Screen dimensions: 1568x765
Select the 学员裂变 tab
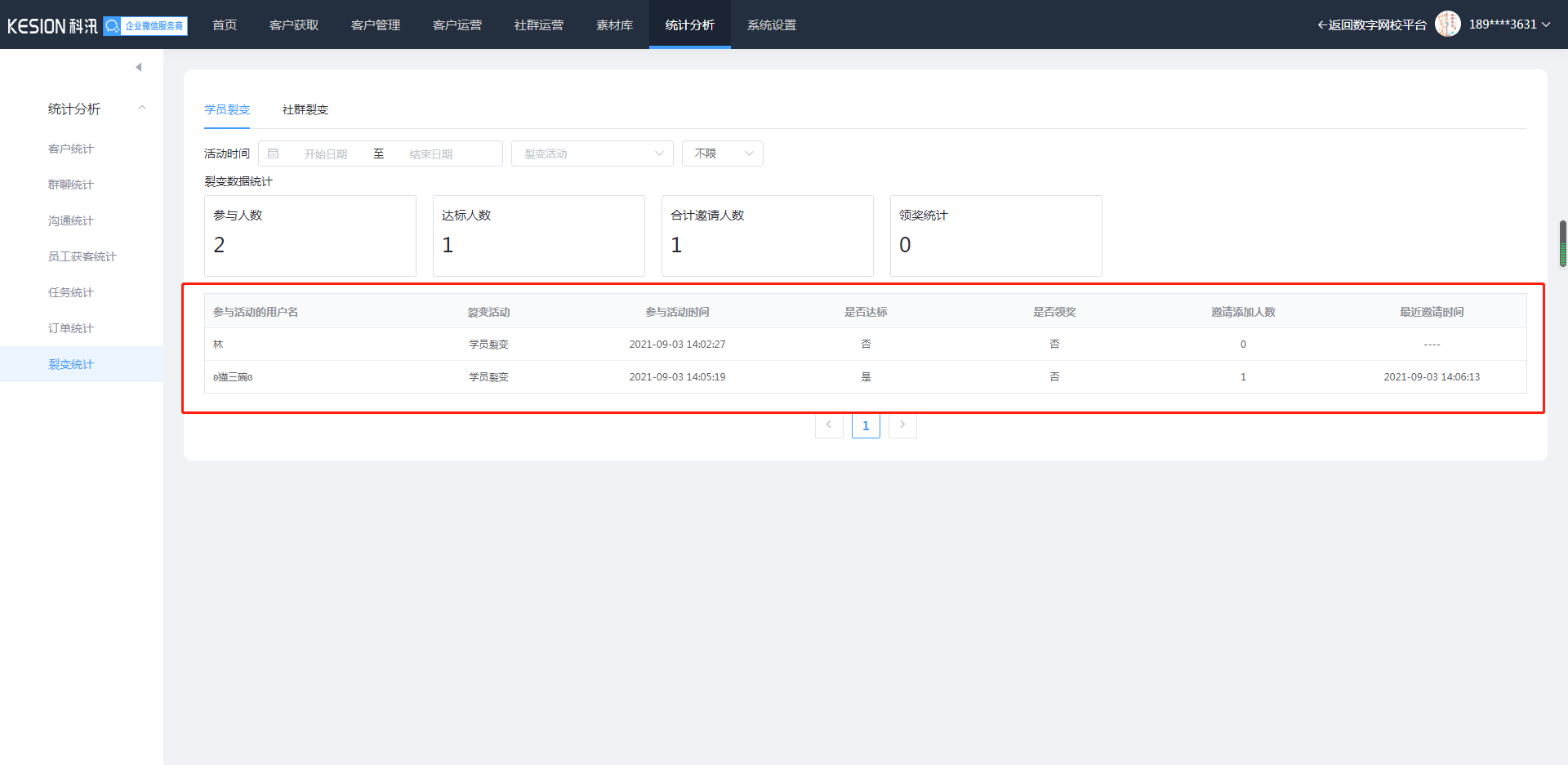tap(227, 109)
